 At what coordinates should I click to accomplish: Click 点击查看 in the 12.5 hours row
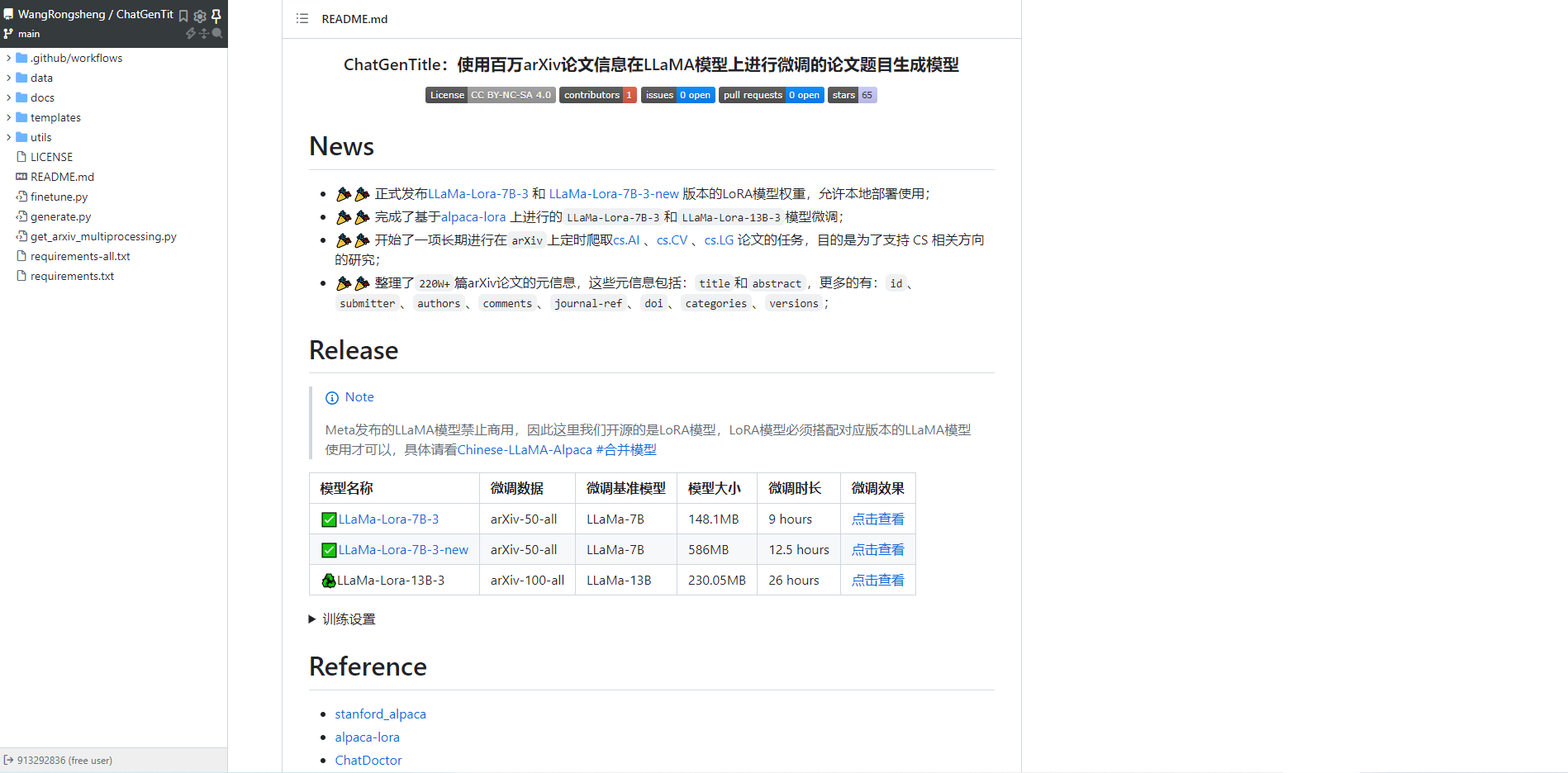(877, 550)
